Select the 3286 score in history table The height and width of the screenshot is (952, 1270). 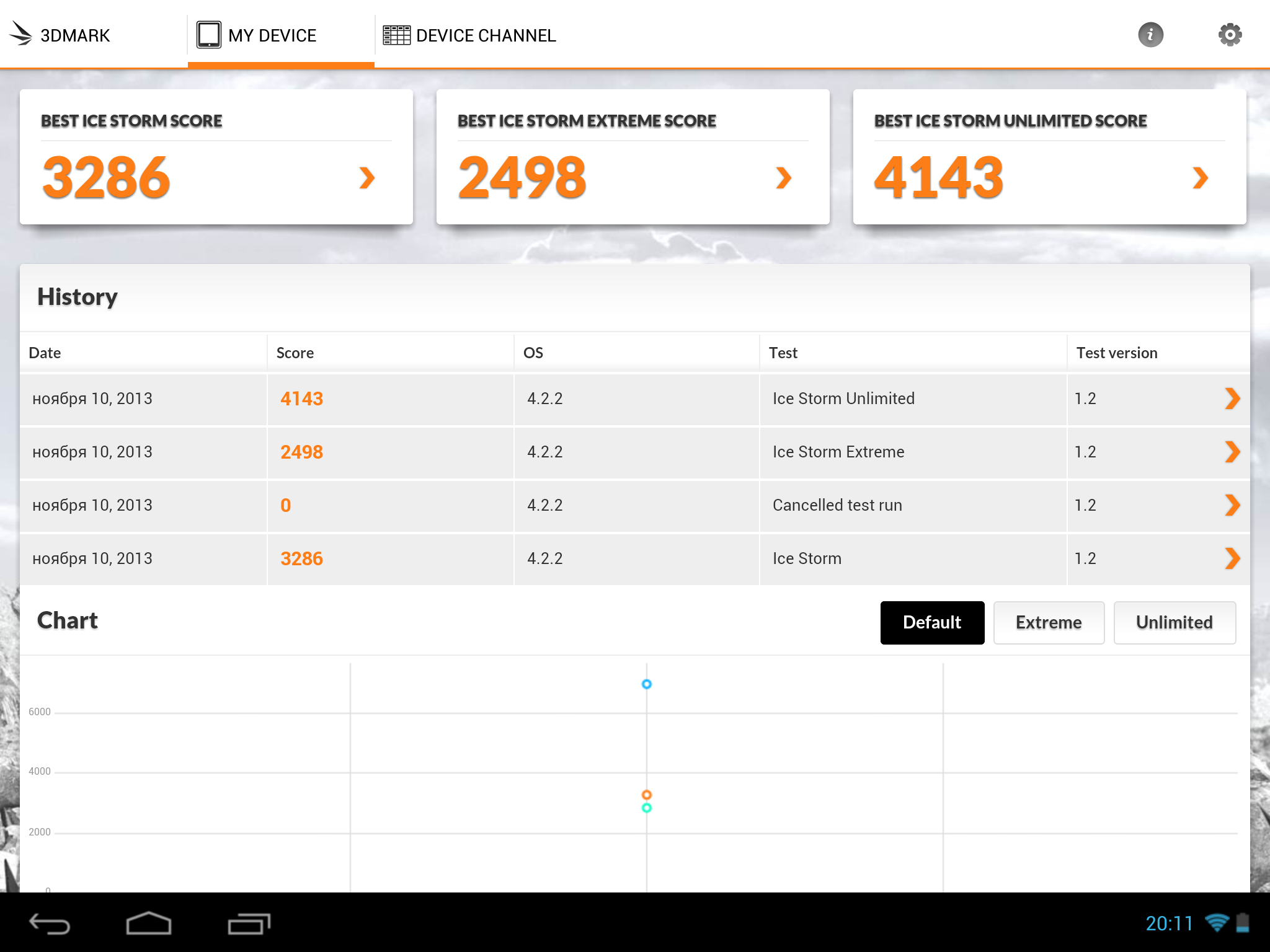click(301, 558)
